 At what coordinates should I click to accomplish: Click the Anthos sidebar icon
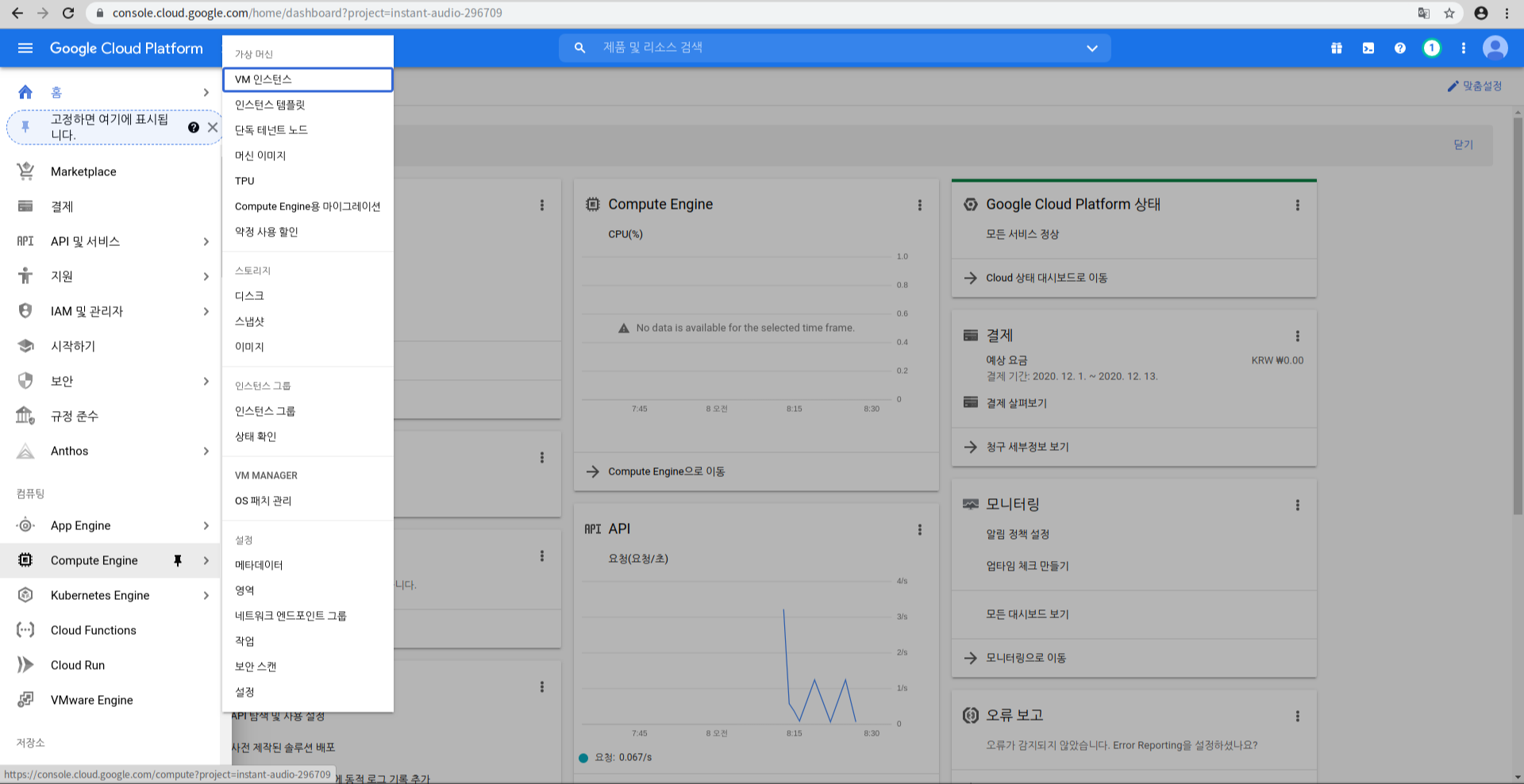(25, 451)
